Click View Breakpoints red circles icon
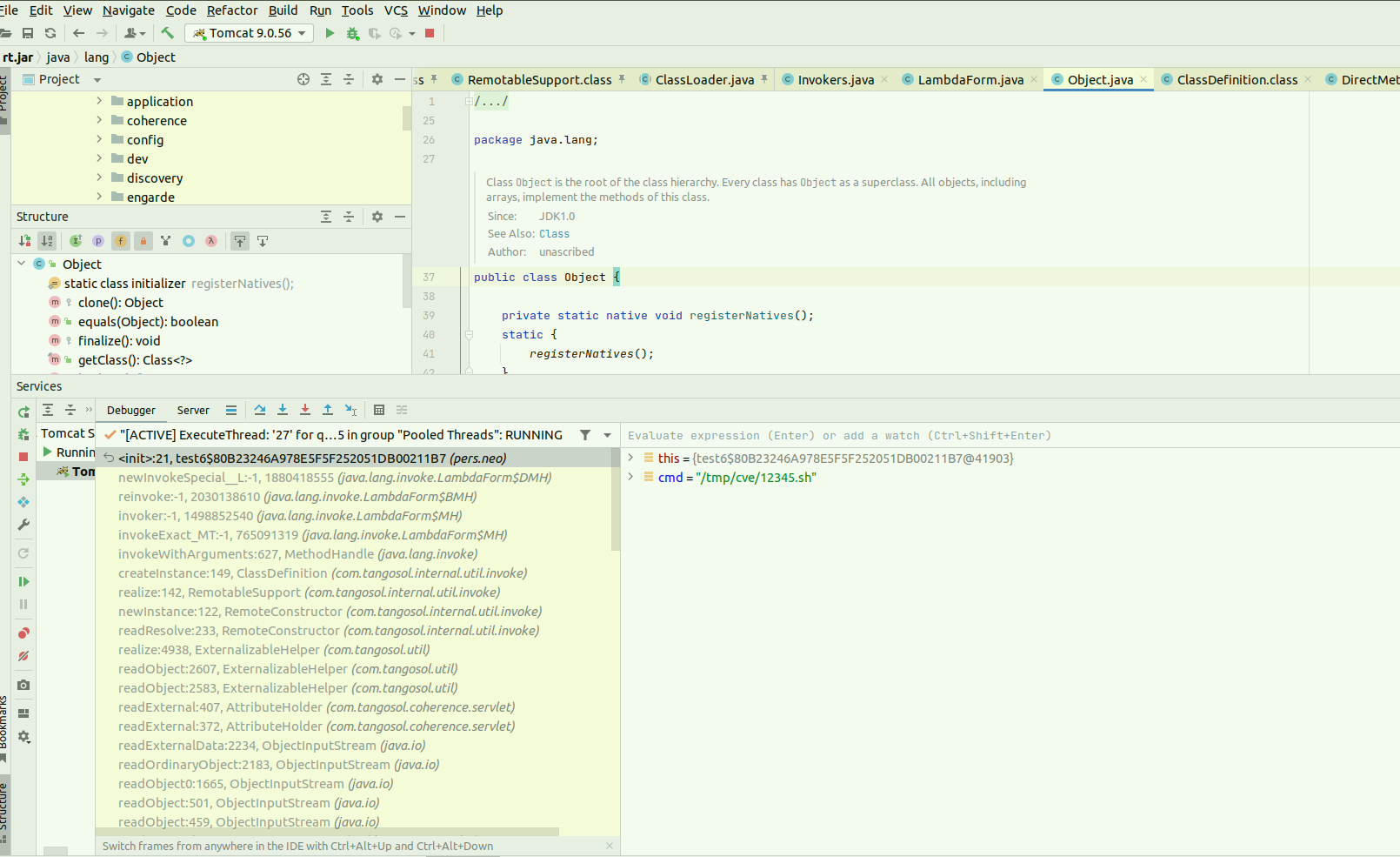The image size is (1400, 857). [23, 633]
